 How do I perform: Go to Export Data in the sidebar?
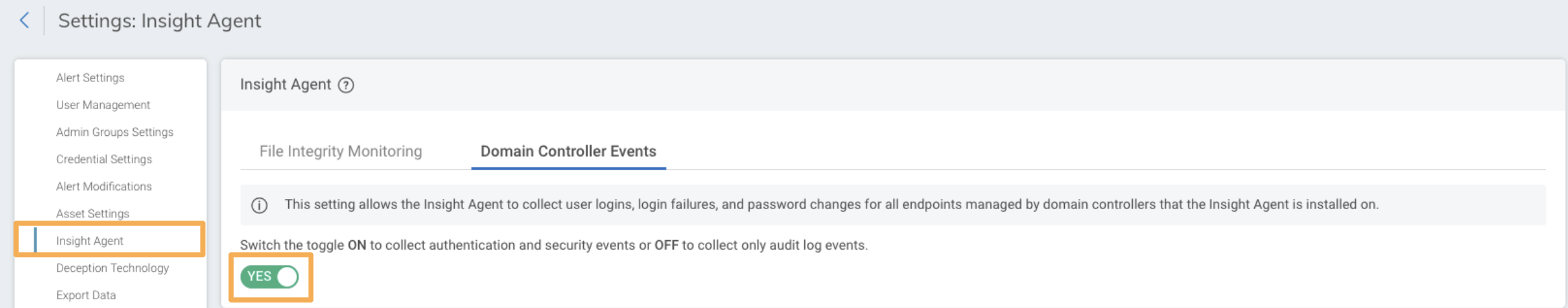coord(86,295)
